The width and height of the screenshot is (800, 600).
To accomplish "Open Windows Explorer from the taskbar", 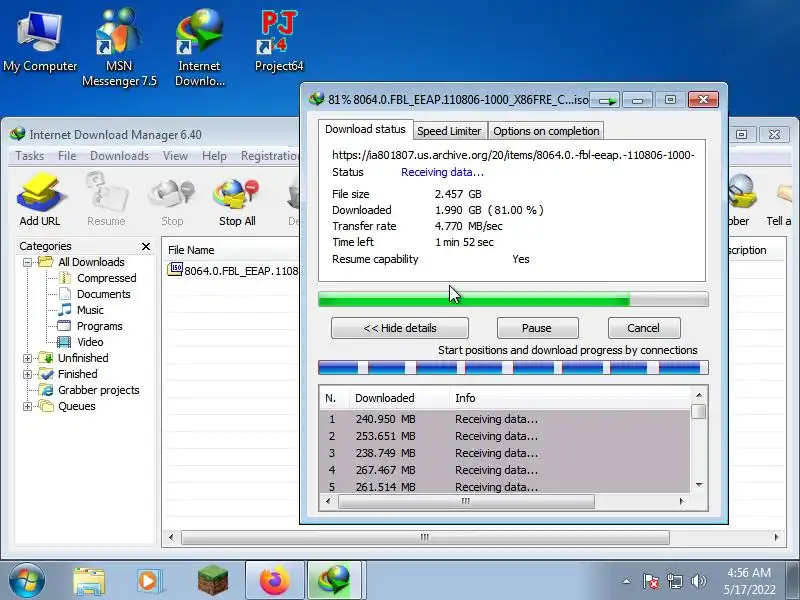I will [89, 581].
